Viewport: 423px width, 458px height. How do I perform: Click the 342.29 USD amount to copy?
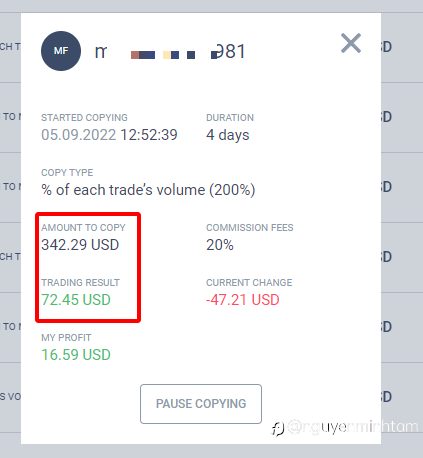80,245
